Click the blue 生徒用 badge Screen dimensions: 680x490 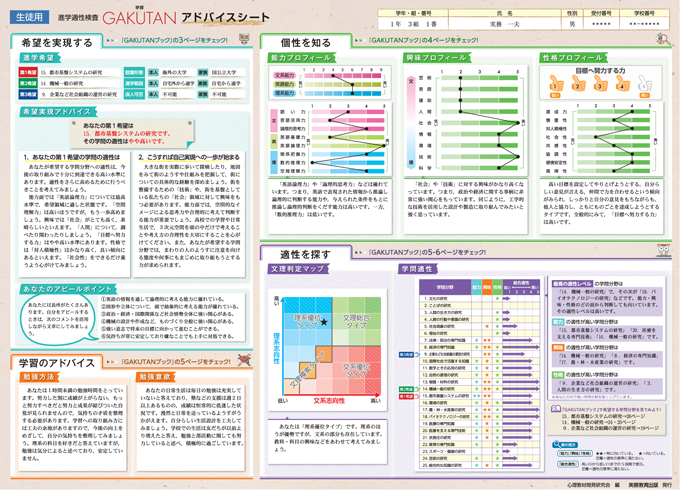(x=29, y=17)
